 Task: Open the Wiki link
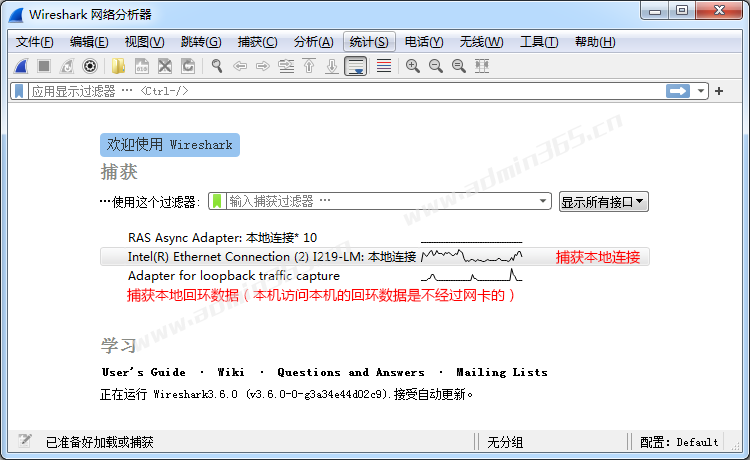[231, 372]
